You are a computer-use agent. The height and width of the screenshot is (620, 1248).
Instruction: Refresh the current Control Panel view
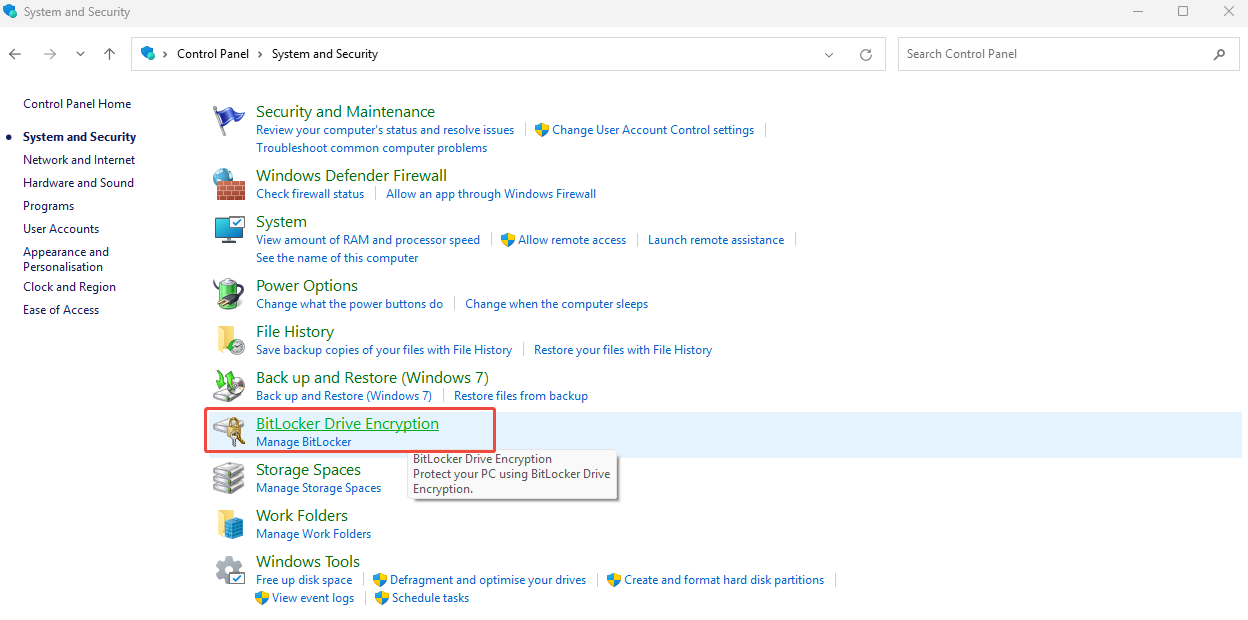[x=866, y=55]
